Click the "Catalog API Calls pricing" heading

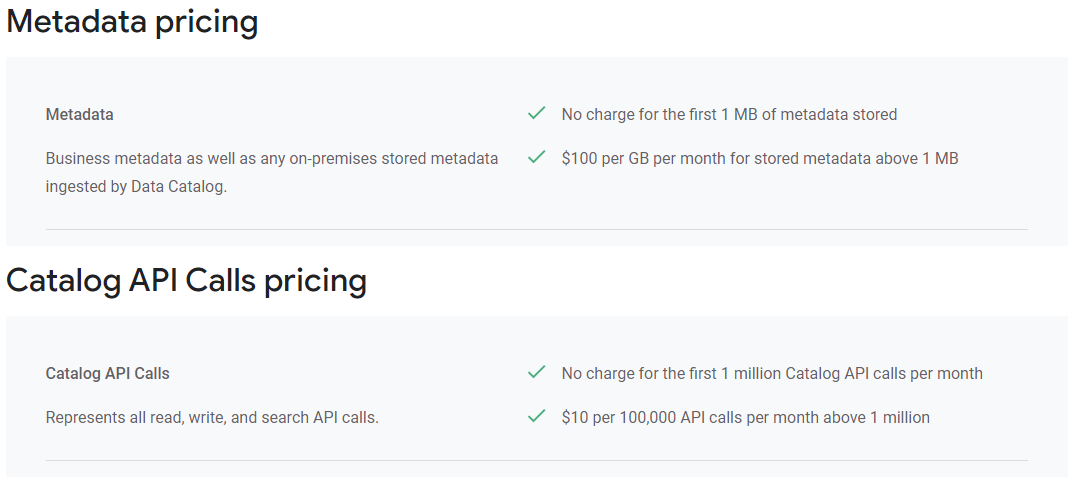(x=187, y=281)
